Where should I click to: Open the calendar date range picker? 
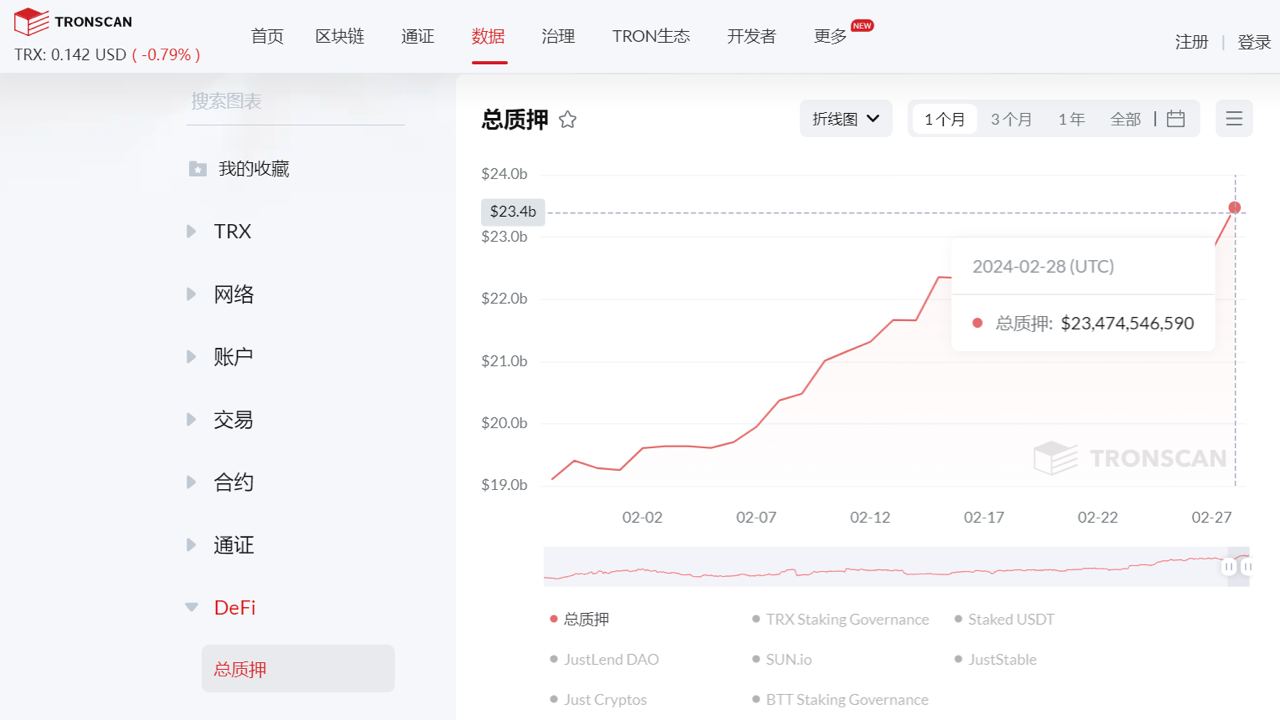[x=1176, y=119]
